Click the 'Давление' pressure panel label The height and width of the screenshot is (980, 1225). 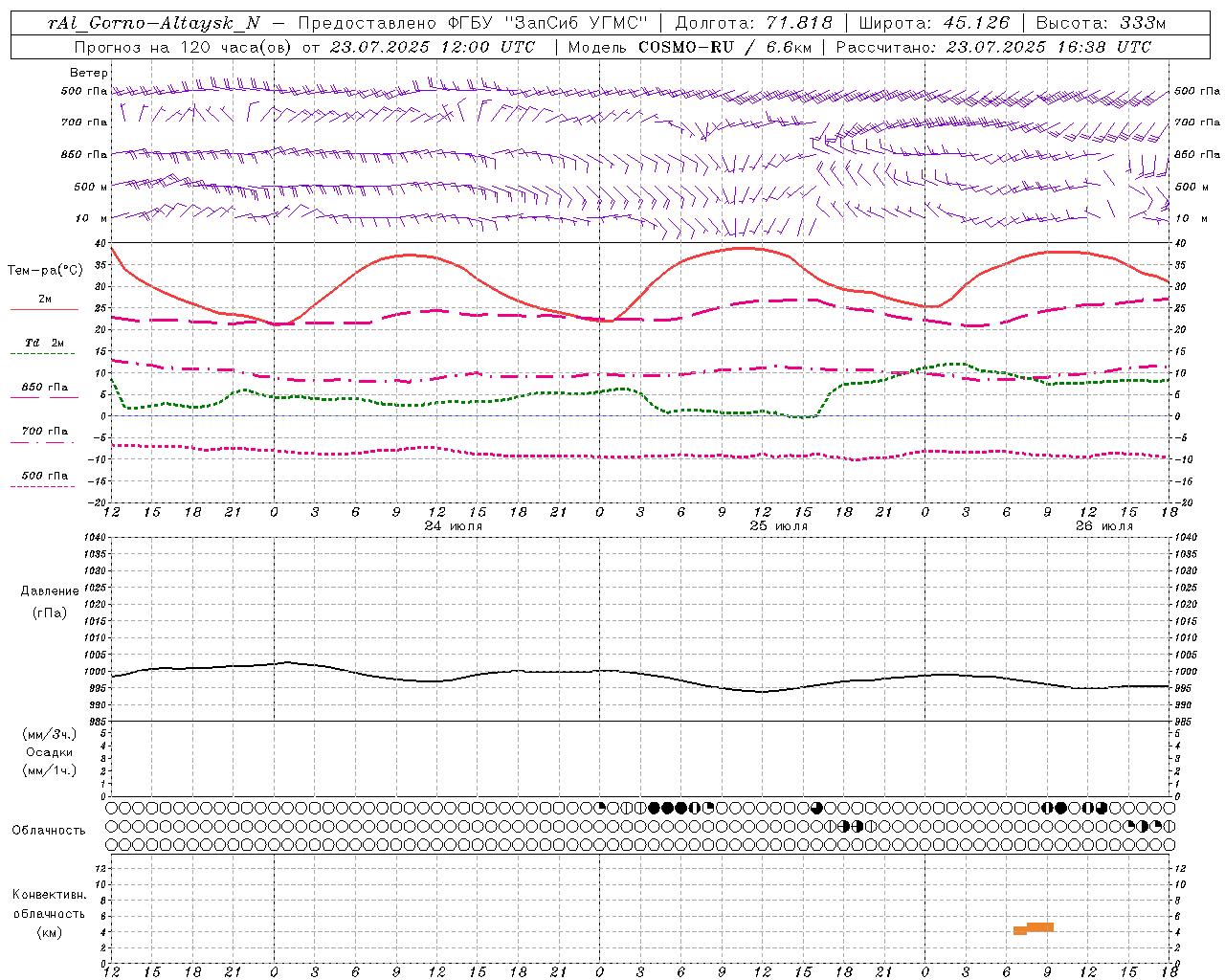(x=50, y=591)
